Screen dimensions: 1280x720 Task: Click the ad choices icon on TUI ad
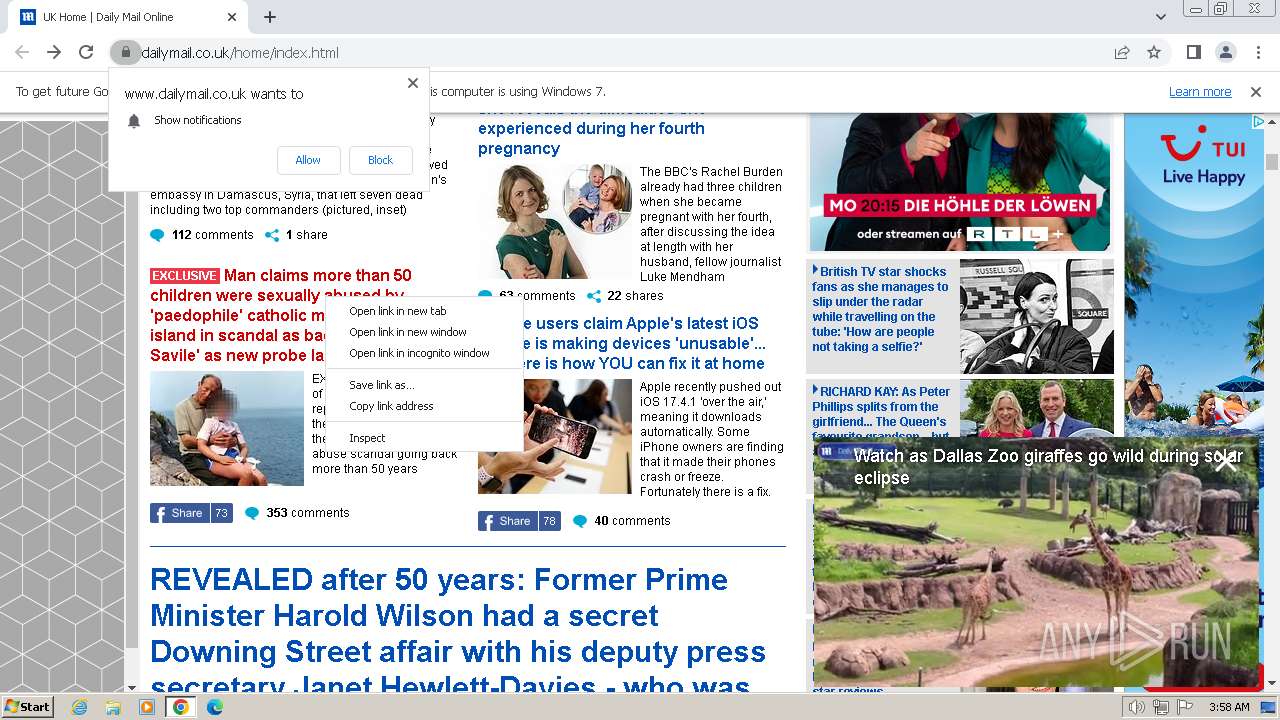coord(1258,121)
